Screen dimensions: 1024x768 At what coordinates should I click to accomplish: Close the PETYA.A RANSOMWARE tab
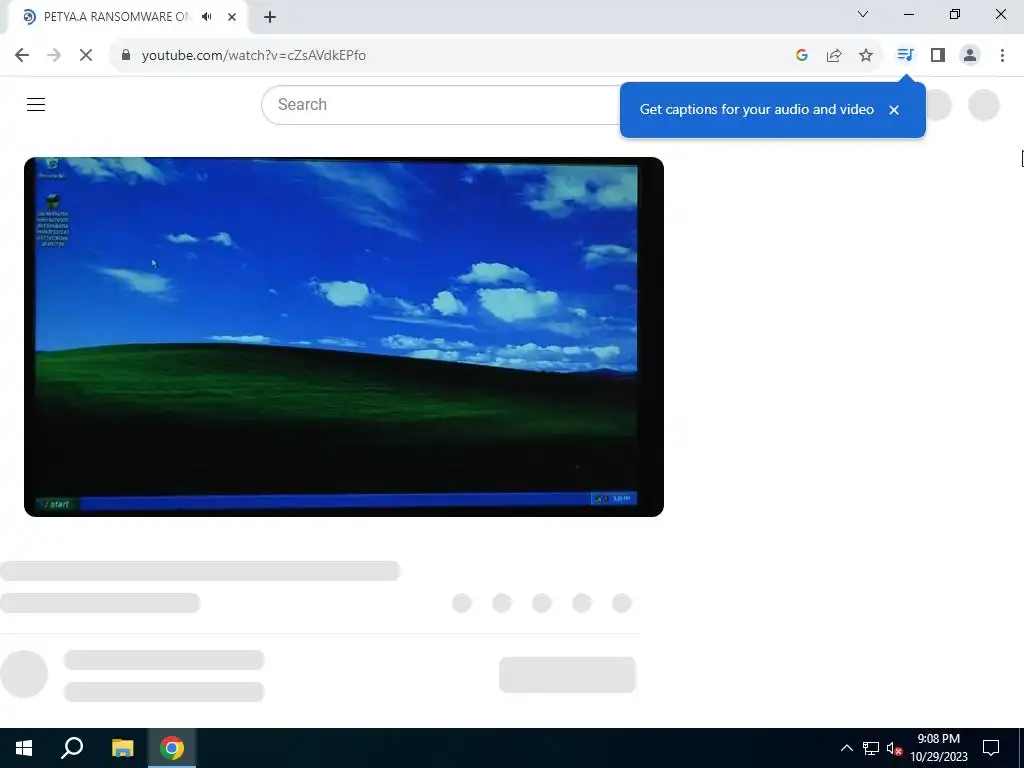232,17
